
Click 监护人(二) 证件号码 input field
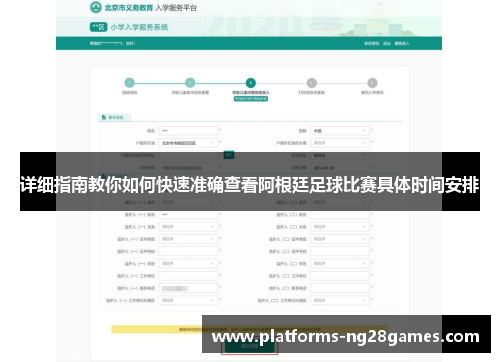[340, 251]
